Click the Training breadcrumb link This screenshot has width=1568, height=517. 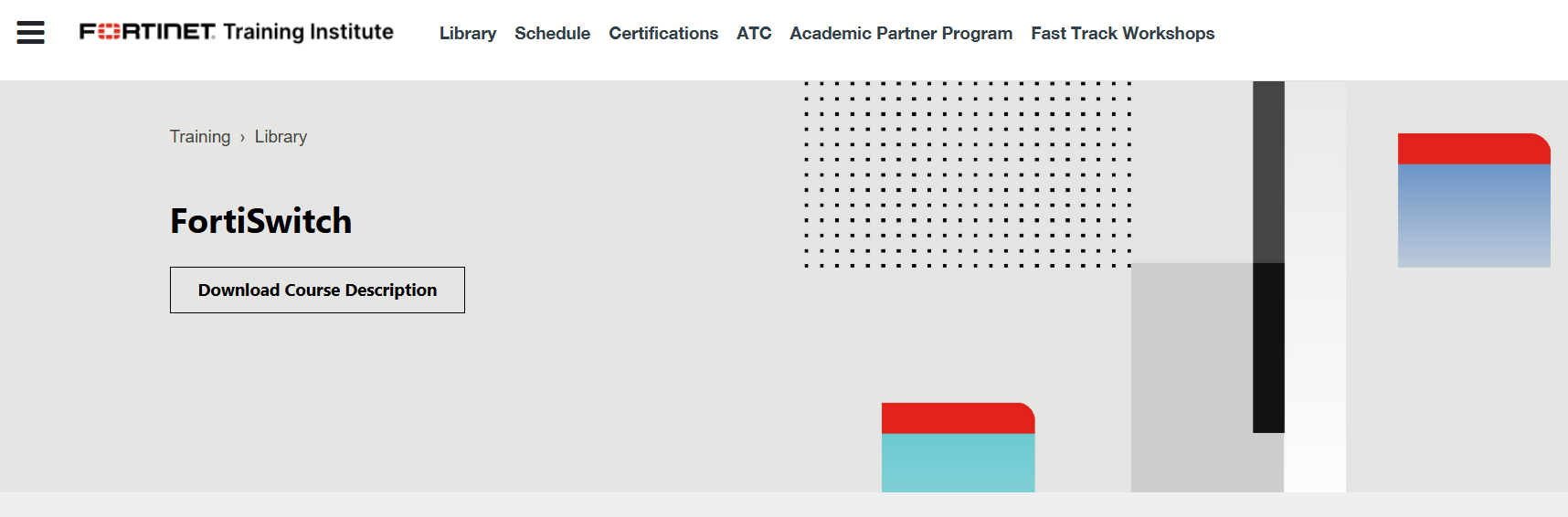point(200,136)
